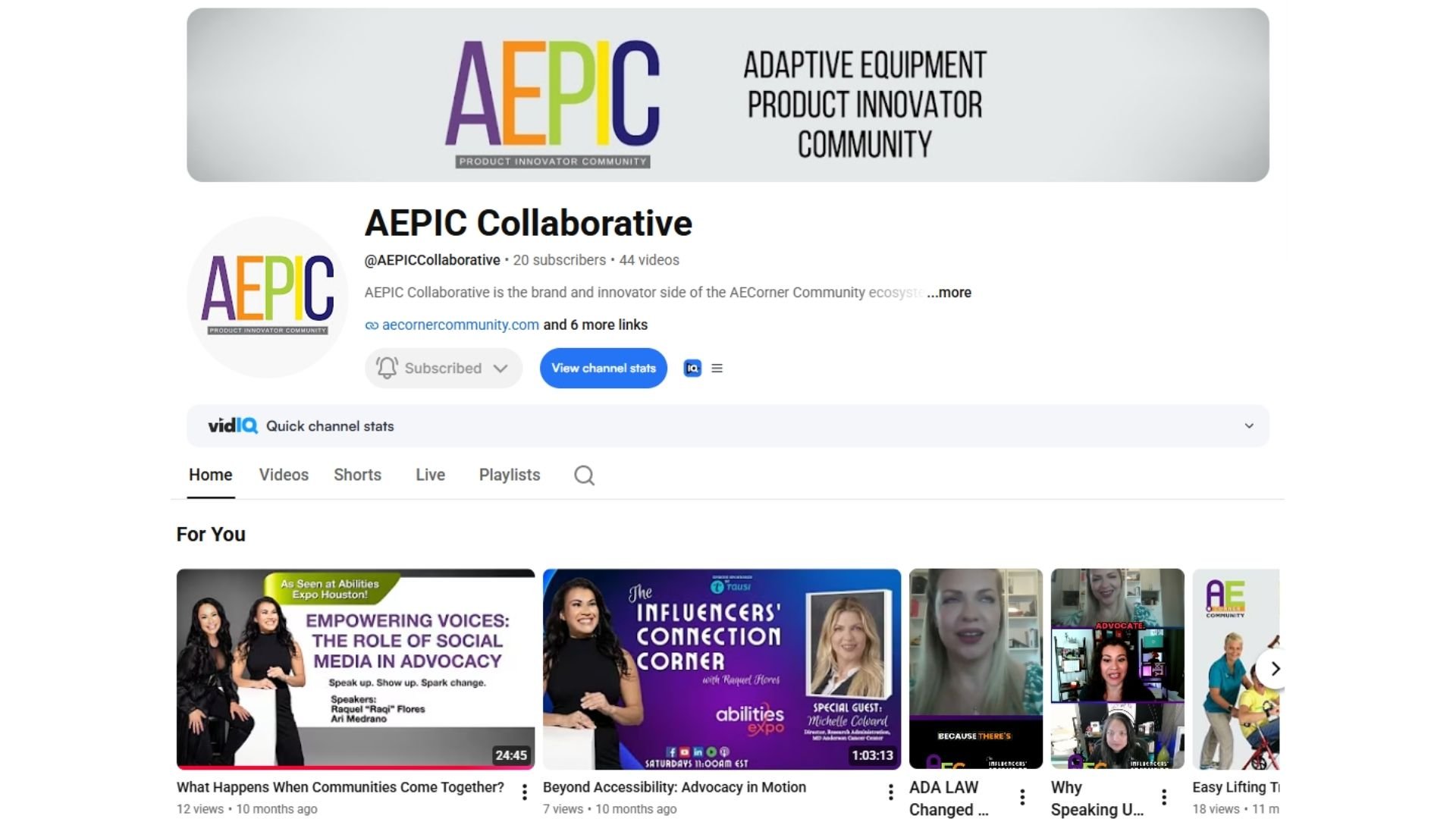Click the 1:03:13 duration badge
The height and width of the screenshot is (819, 1456).
(x=872, y=755)
